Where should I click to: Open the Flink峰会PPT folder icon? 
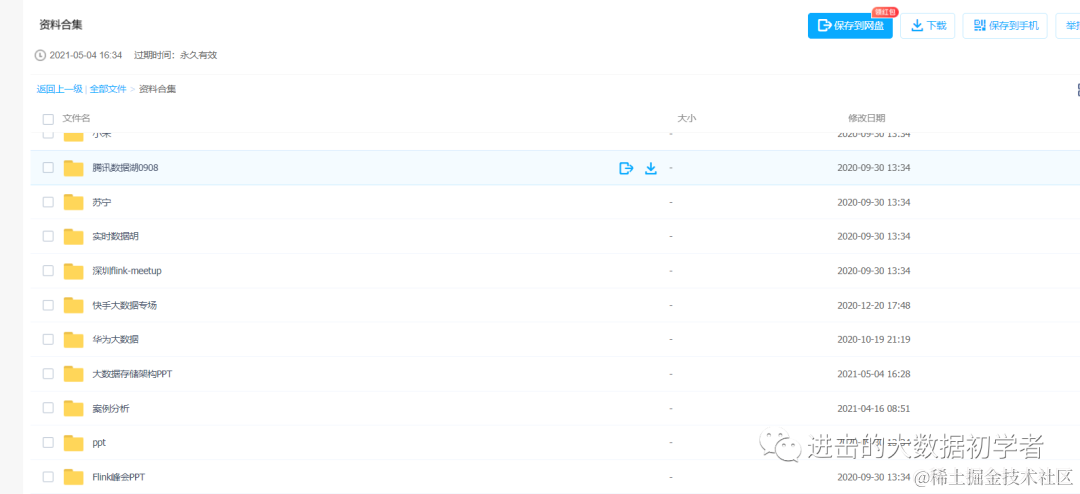point(74,477)
